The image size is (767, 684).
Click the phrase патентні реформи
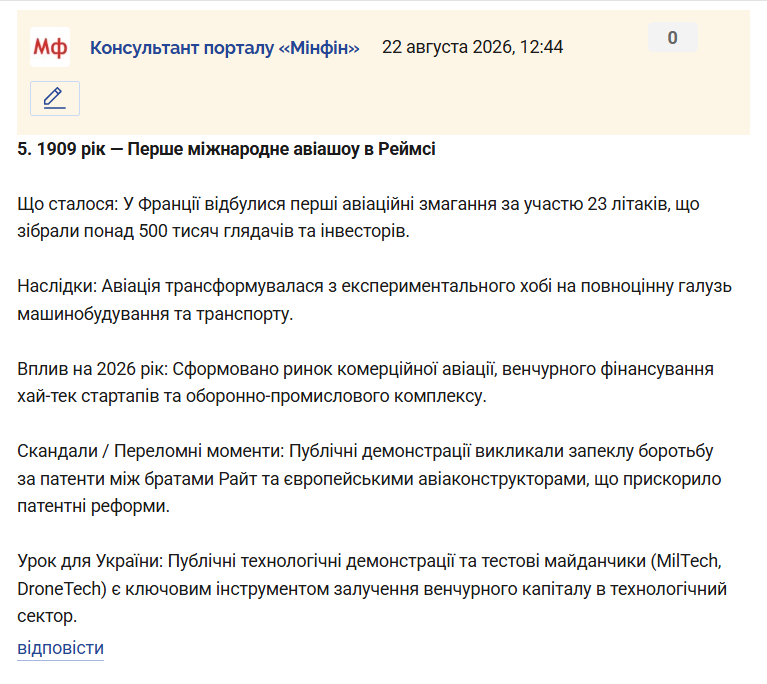[x=91, y=506]
